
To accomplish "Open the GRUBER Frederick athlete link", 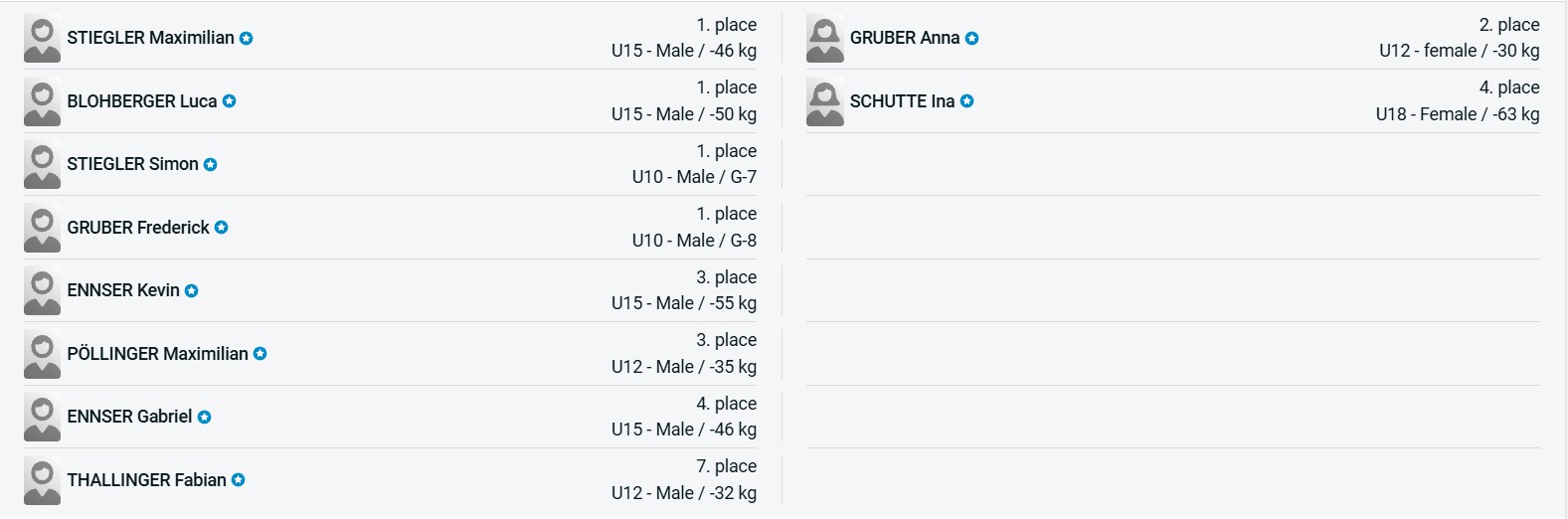I will point(138,228).
